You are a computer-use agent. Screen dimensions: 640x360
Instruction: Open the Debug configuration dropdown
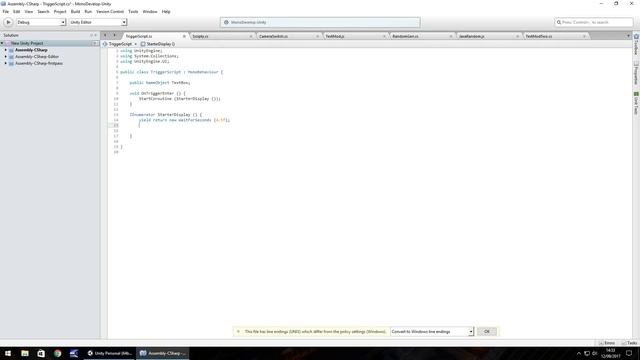click(41, 22)
